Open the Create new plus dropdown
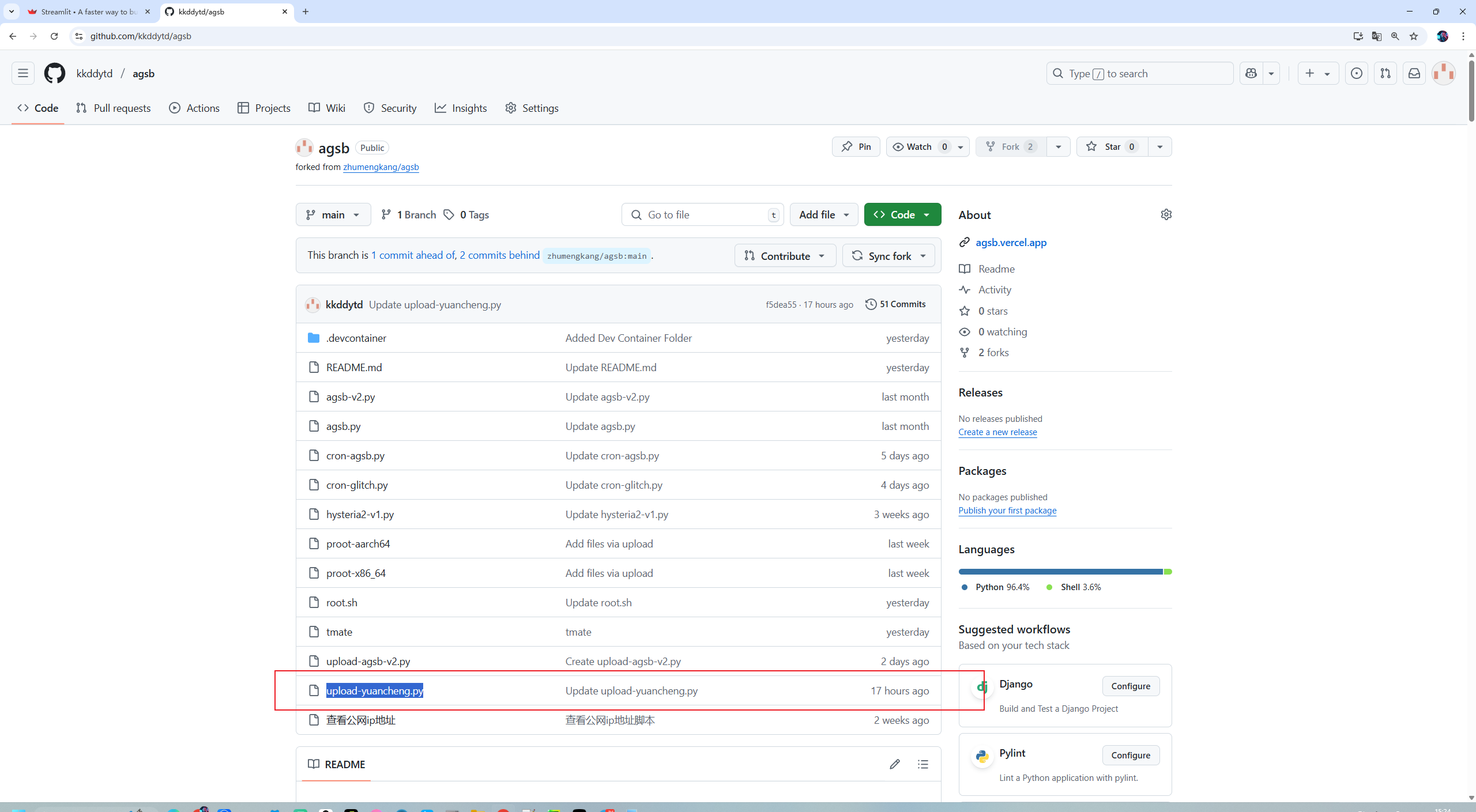The image size is (1476, 812). pyautogui.click(x=1318, y=73)
